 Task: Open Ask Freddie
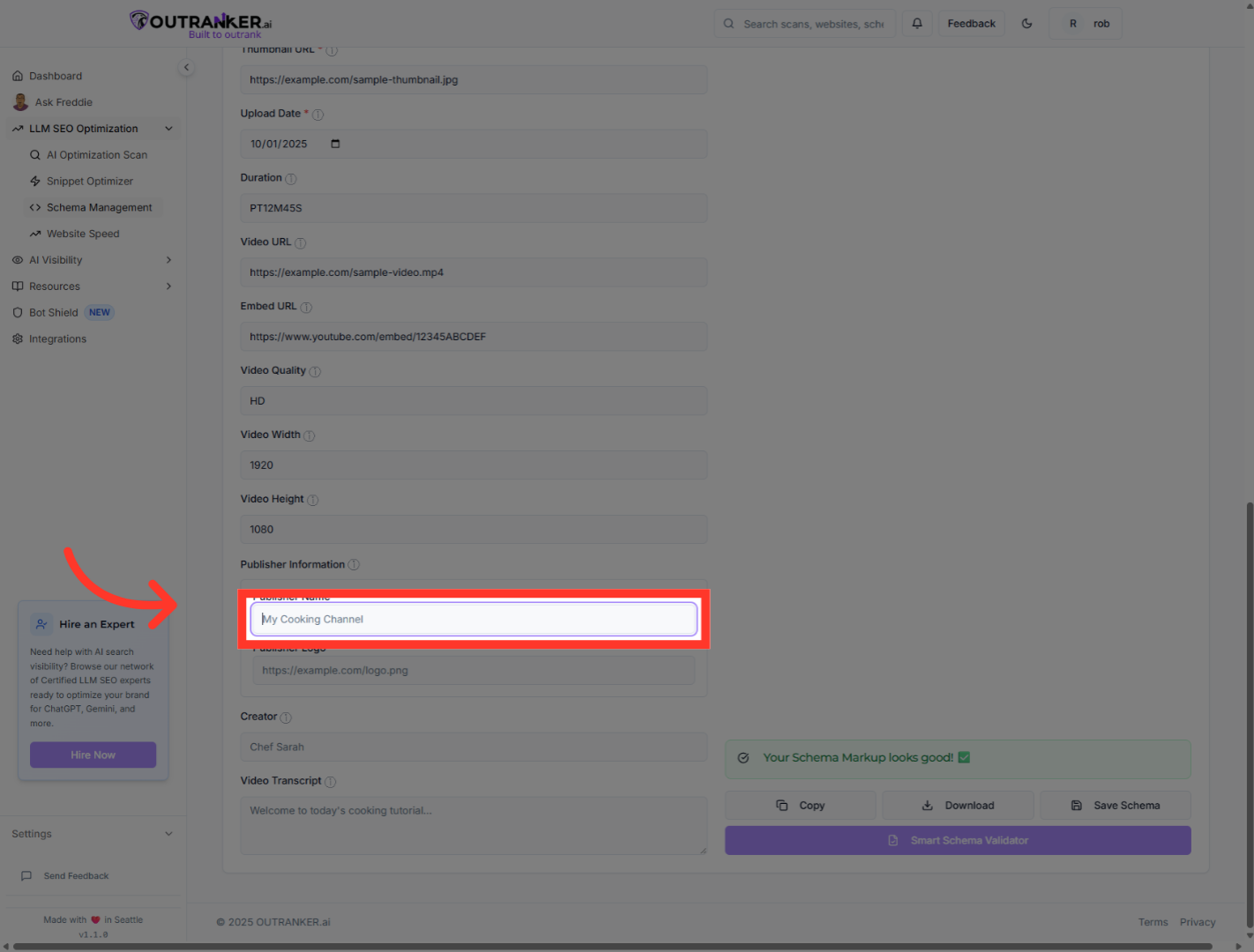tap(63, 101)
